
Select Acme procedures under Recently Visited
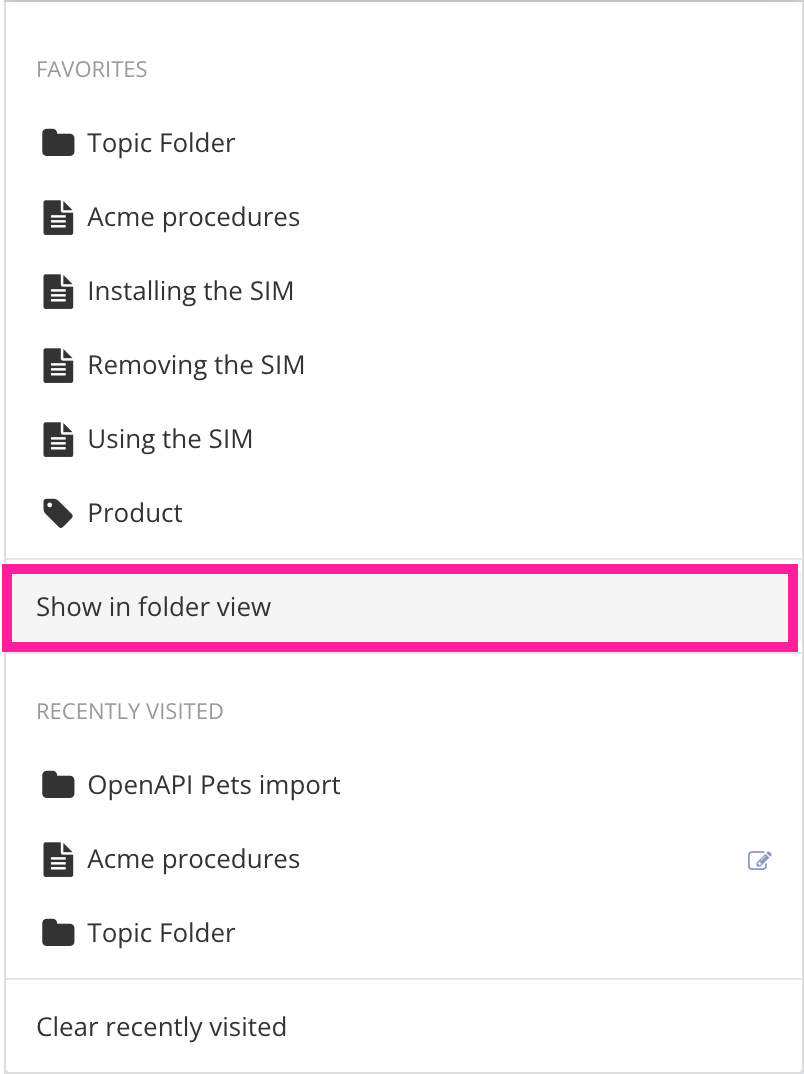point(193,858)
